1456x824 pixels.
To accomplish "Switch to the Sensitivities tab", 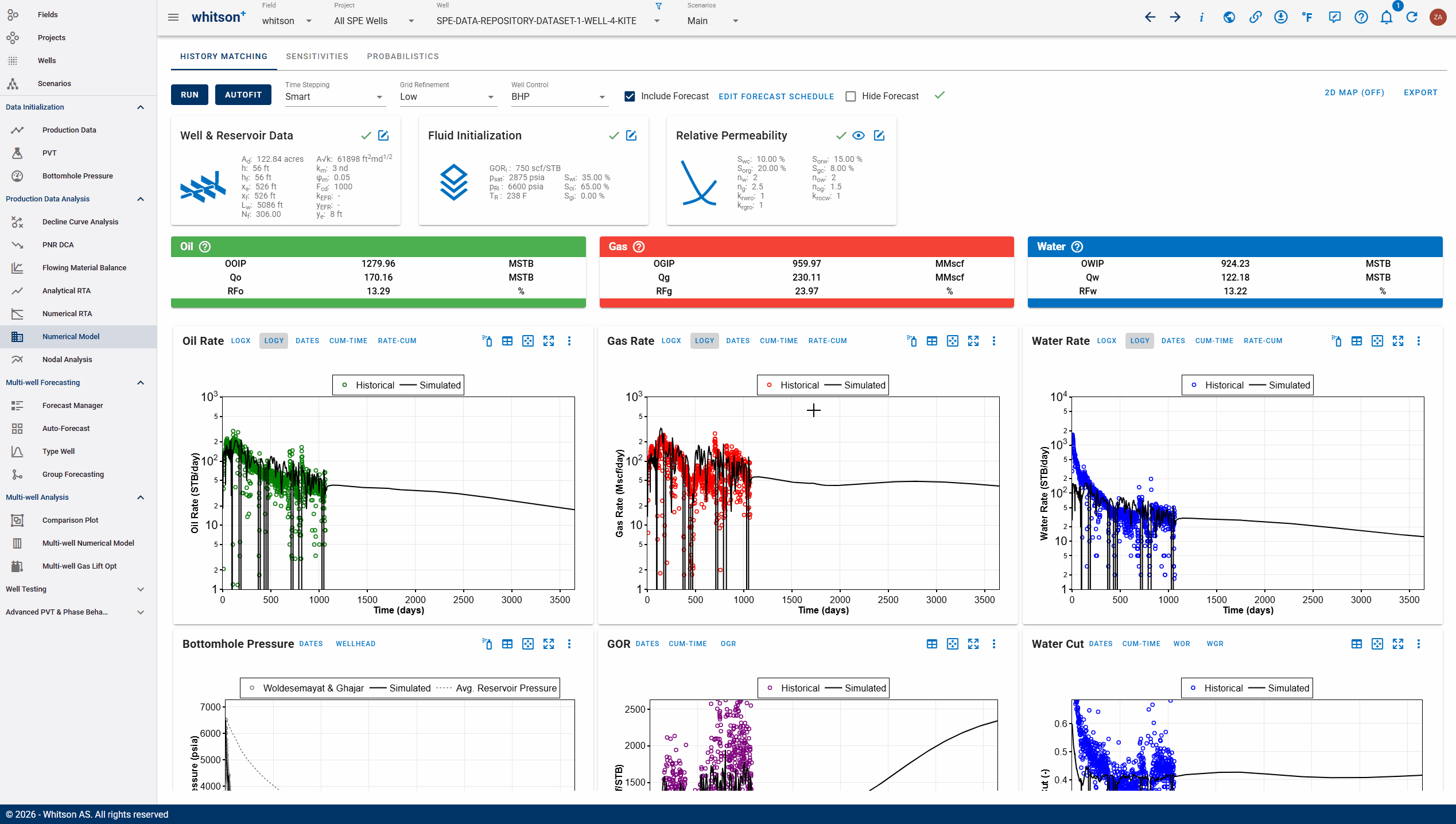I will [x=317, y=56].
